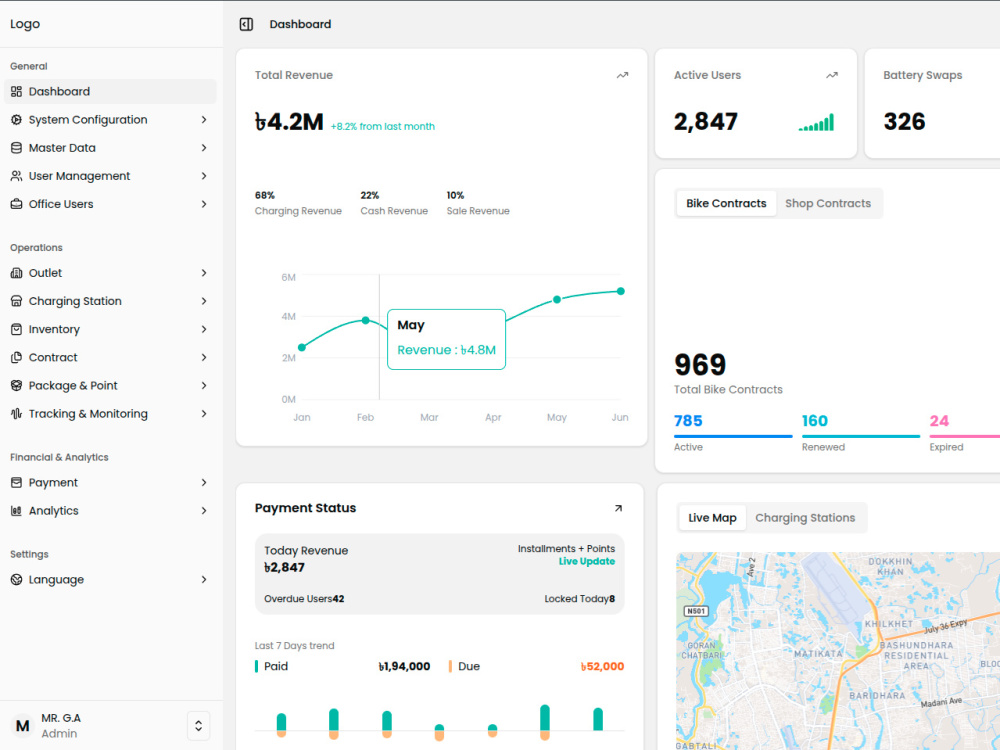1000x750 pixels.
Task: Click the Master Data database icon
Action: pos(17,147)
